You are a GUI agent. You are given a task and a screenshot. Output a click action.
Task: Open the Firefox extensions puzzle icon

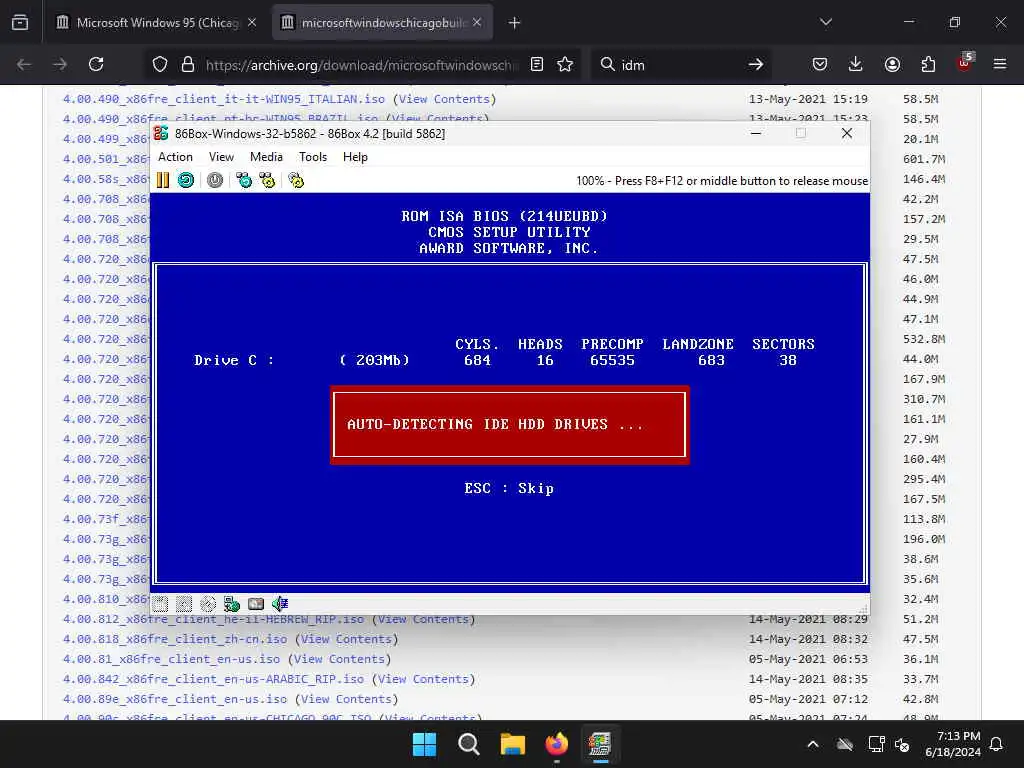[x=928, y=64]
